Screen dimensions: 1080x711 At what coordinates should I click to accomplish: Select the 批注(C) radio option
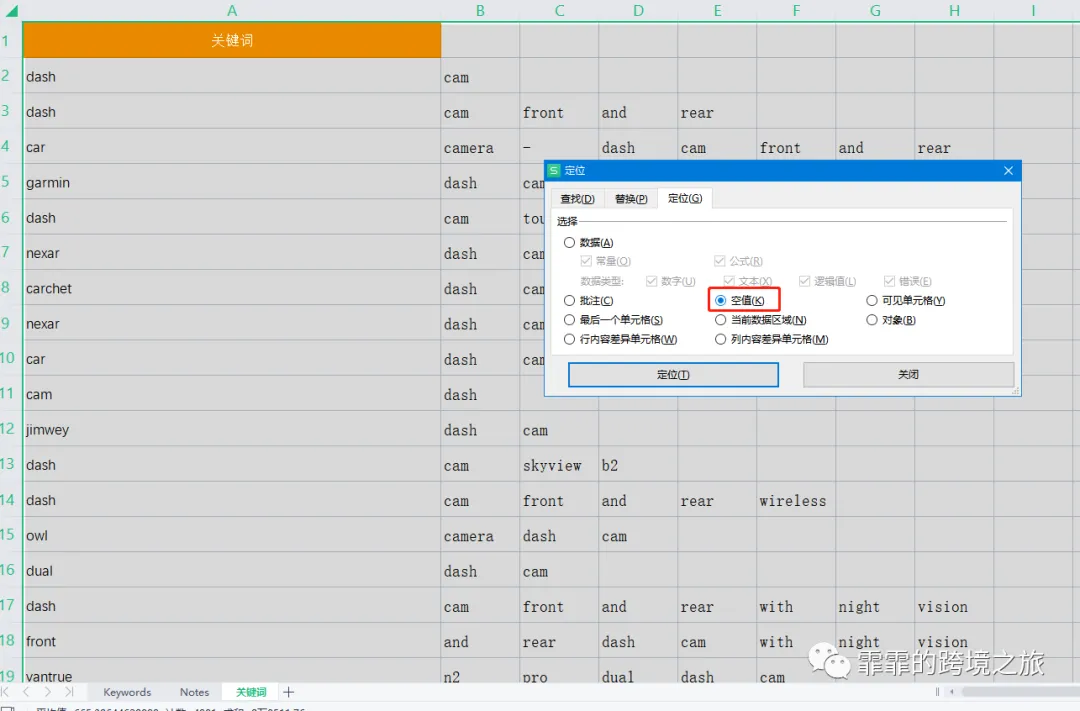pos(569,300)
